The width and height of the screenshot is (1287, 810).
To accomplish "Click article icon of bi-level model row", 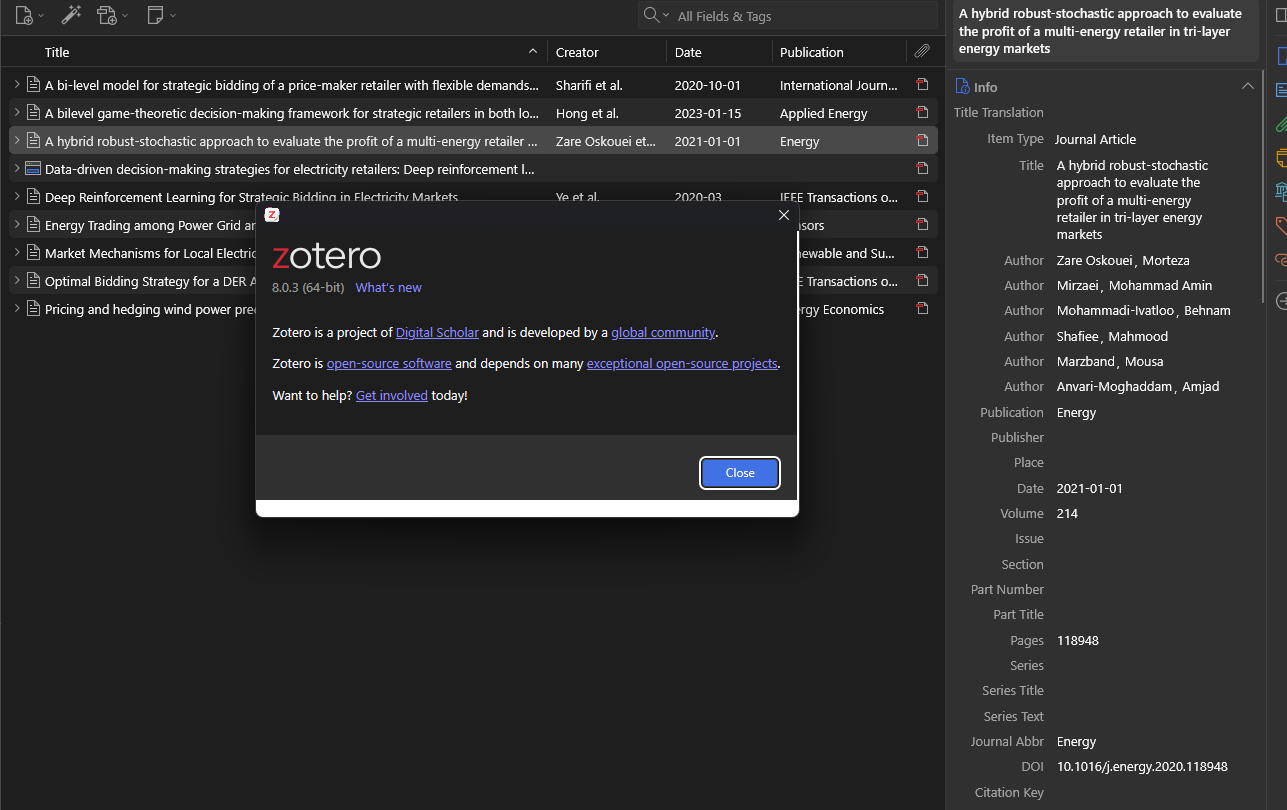I will click(33, 85).
